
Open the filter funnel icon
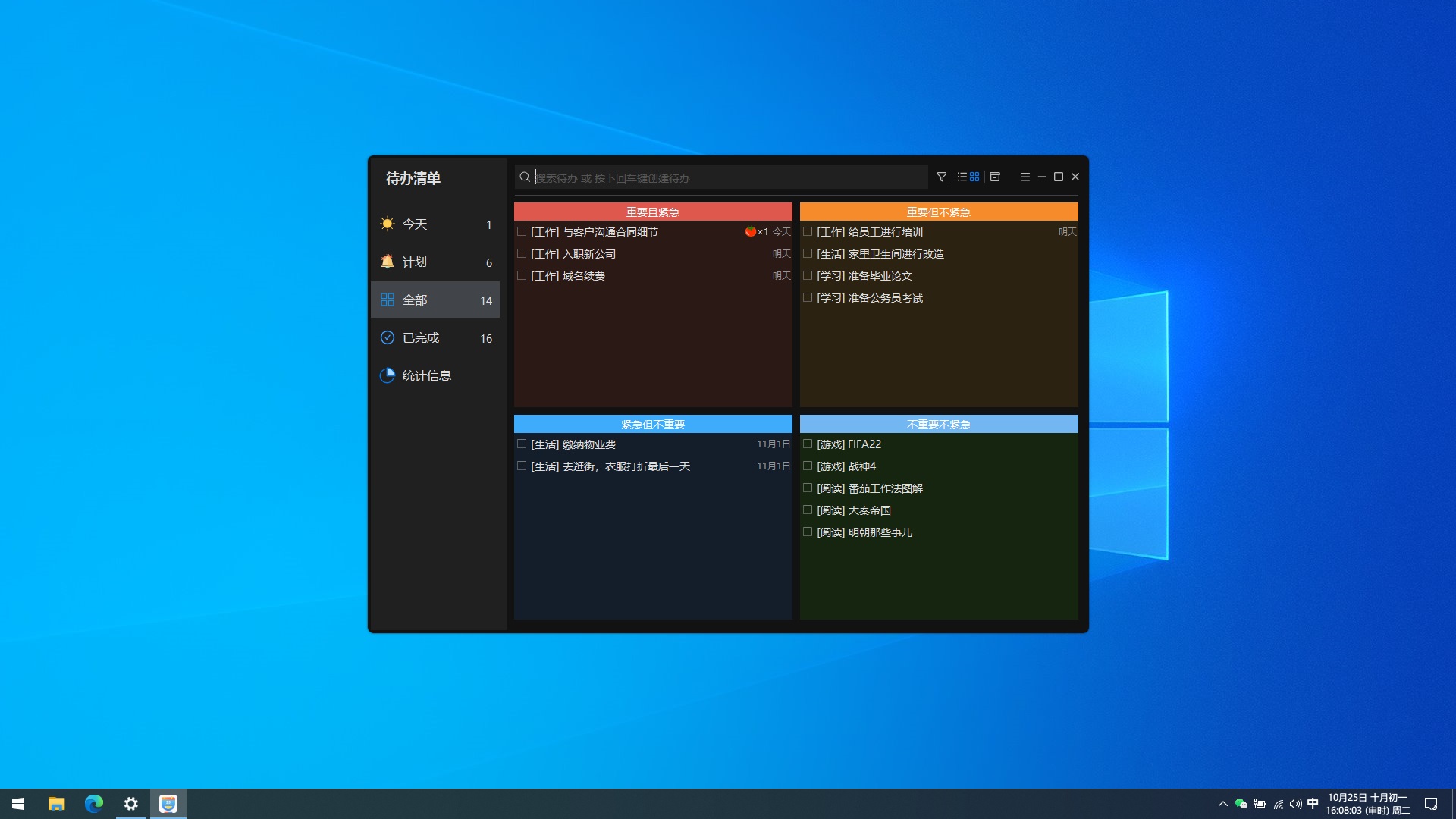coord(942,177)
